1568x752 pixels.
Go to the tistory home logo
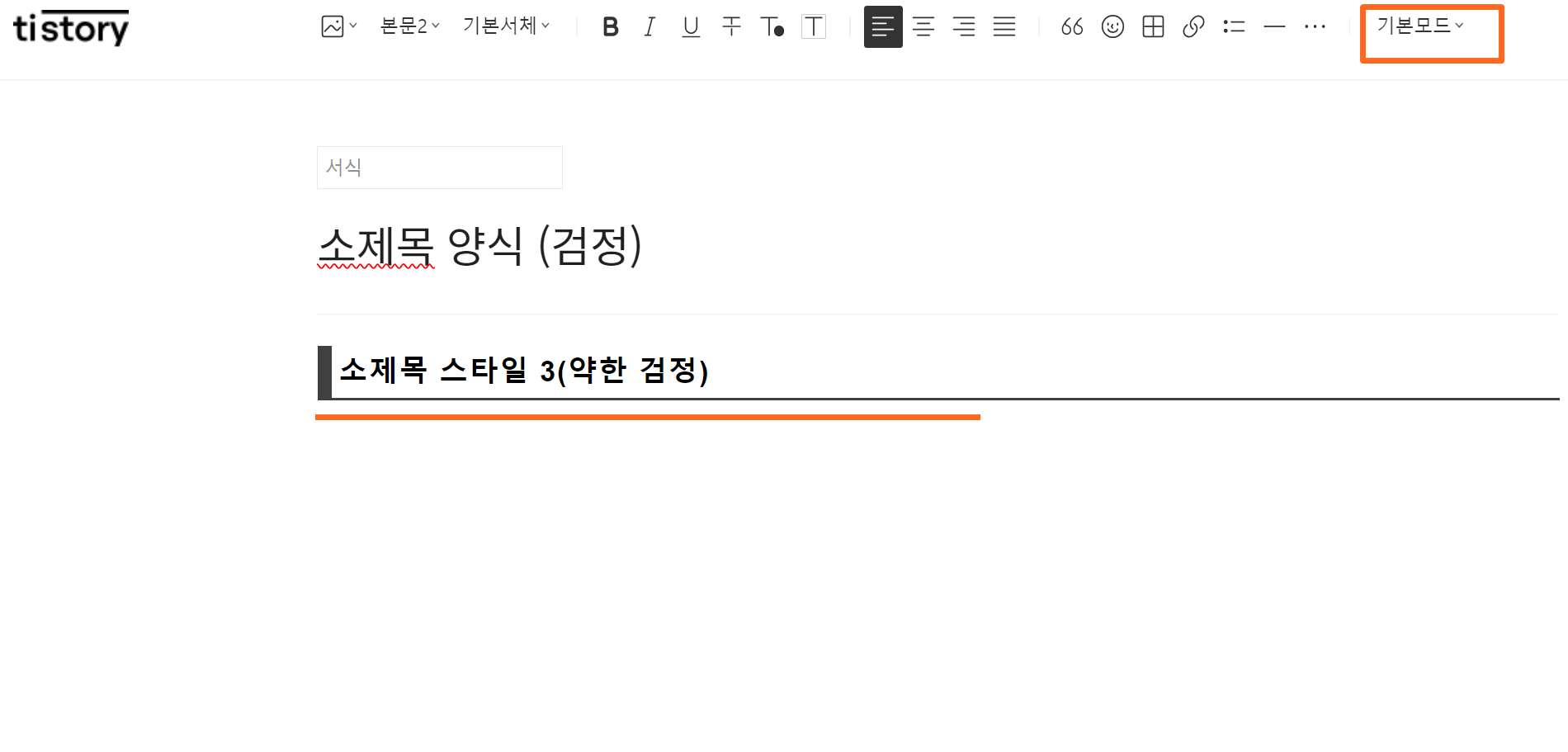point(70,27)
